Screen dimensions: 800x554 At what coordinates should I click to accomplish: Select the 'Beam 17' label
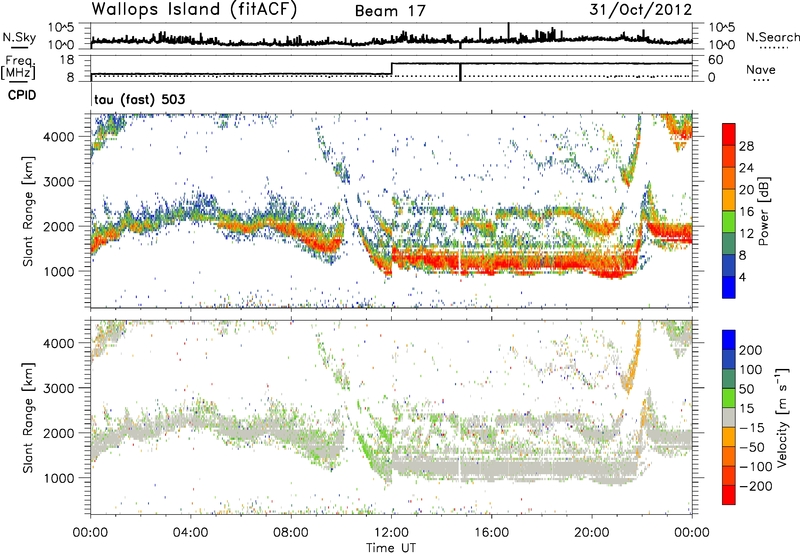390,11
